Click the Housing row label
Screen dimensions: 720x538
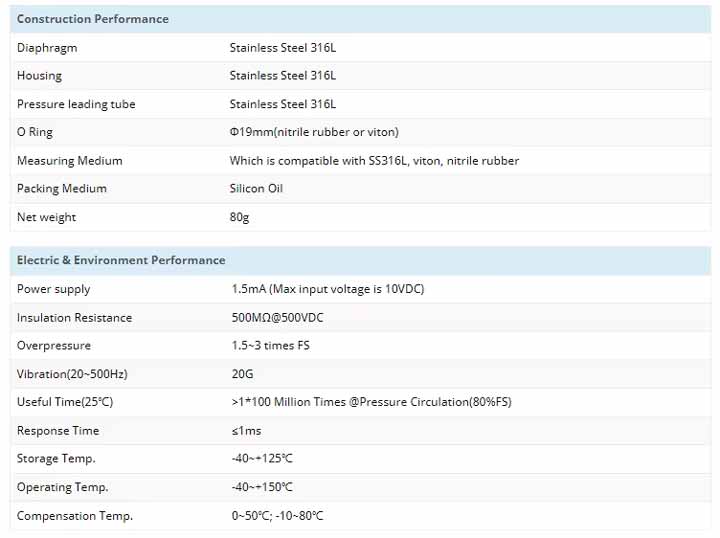39,76
